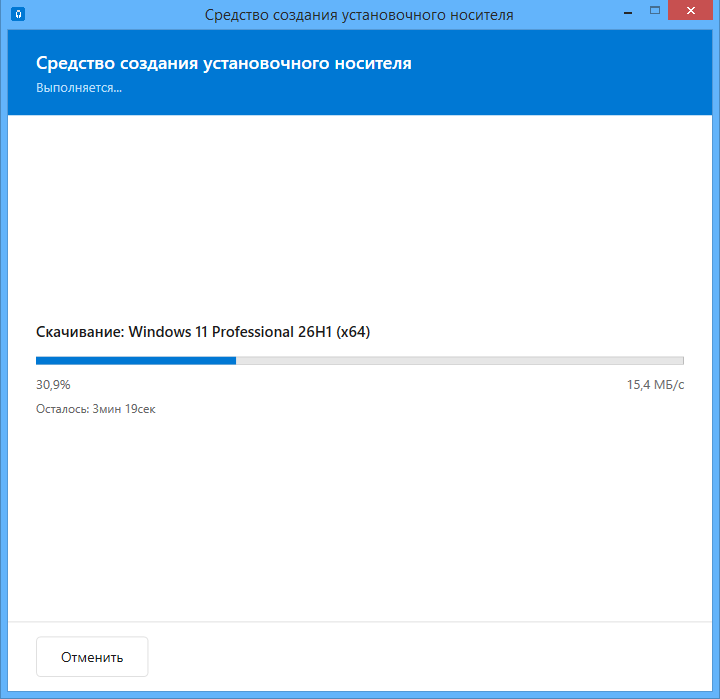Click the app icon in the title bar
This screenshot has height=699, width=720.
[18, 14]
